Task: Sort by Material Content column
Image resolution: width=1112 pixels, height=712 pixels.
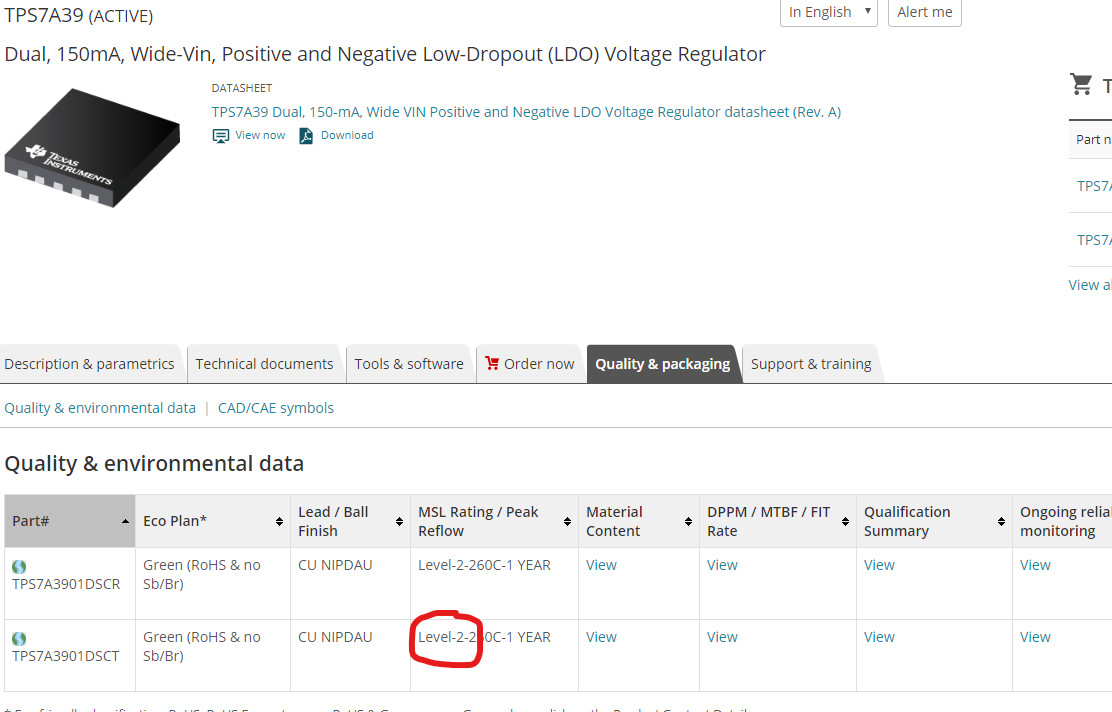Action: coord(688,521)
